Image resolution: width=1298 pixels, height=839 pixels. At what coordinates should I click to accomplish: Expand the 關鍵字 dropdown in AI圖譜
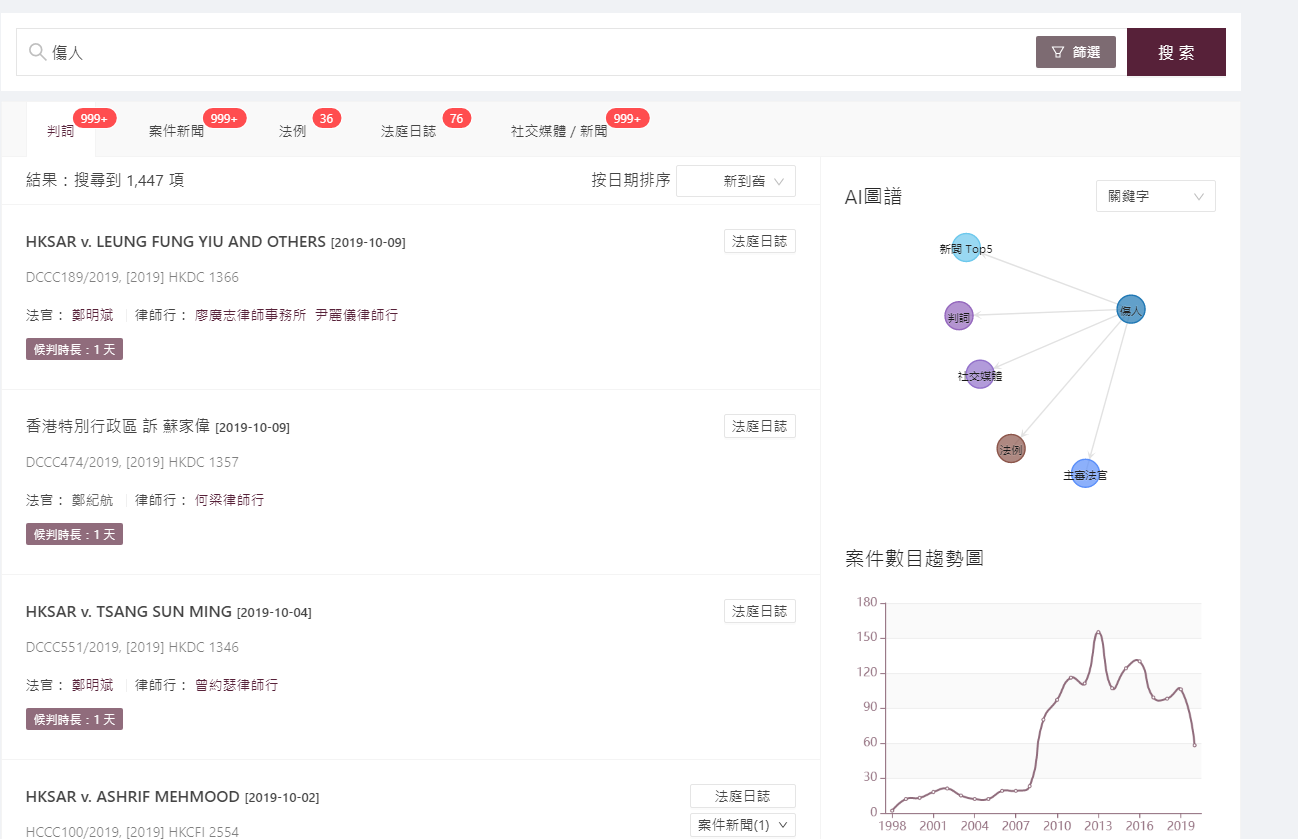pos(1155,196)
